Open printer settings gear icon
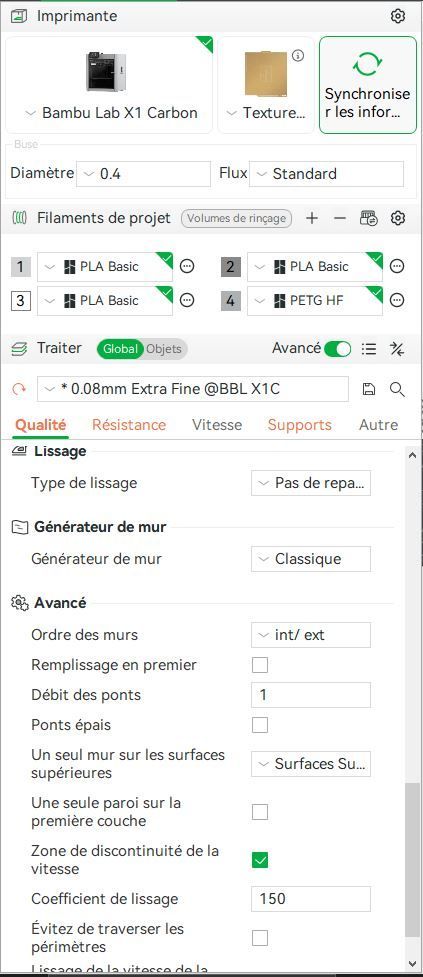 click(x=397, y=16)
